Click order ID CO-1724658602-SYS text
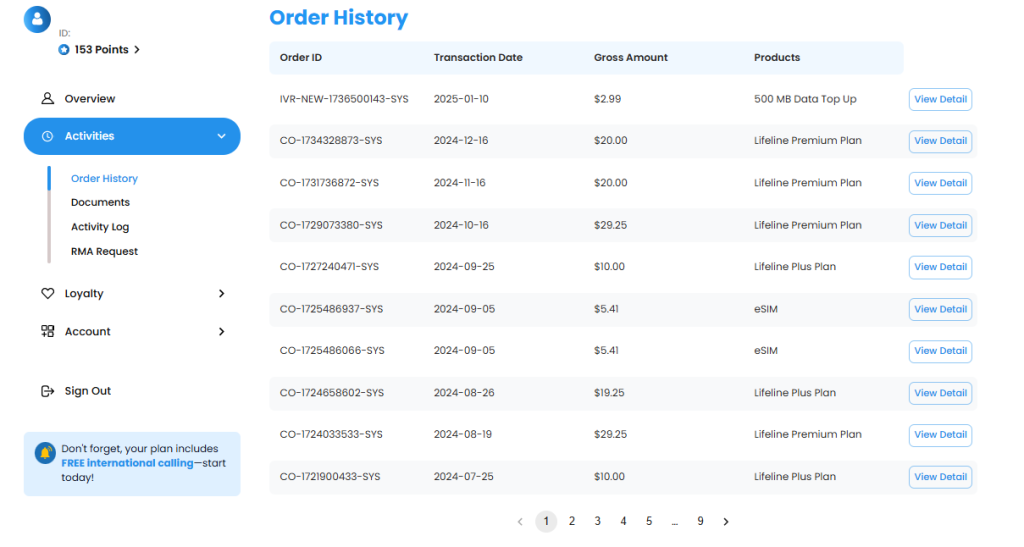 [332, 393]
